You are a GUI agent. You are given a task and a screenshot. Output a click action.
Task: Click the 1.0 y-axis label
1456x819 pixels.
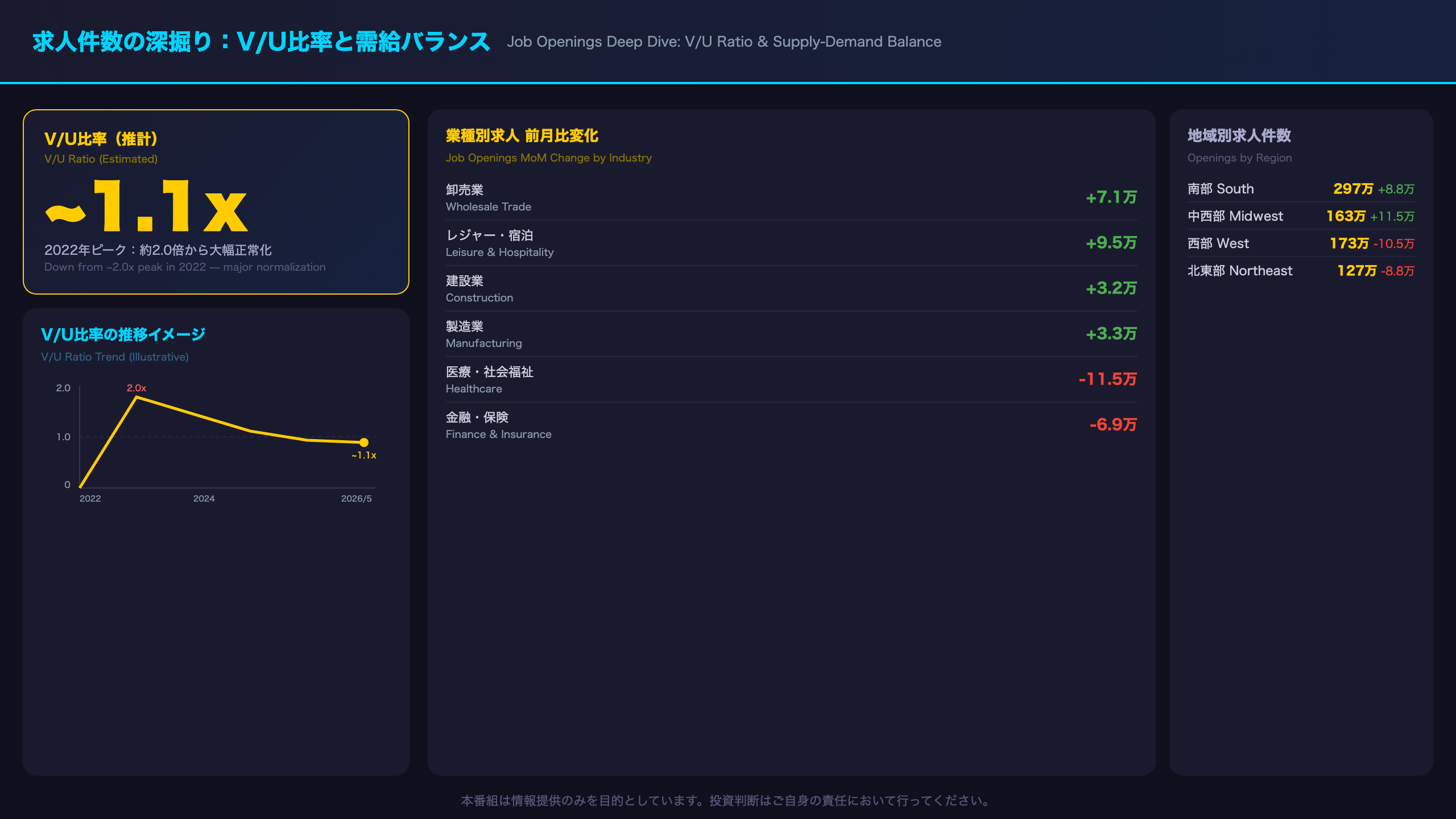[63, 437]
